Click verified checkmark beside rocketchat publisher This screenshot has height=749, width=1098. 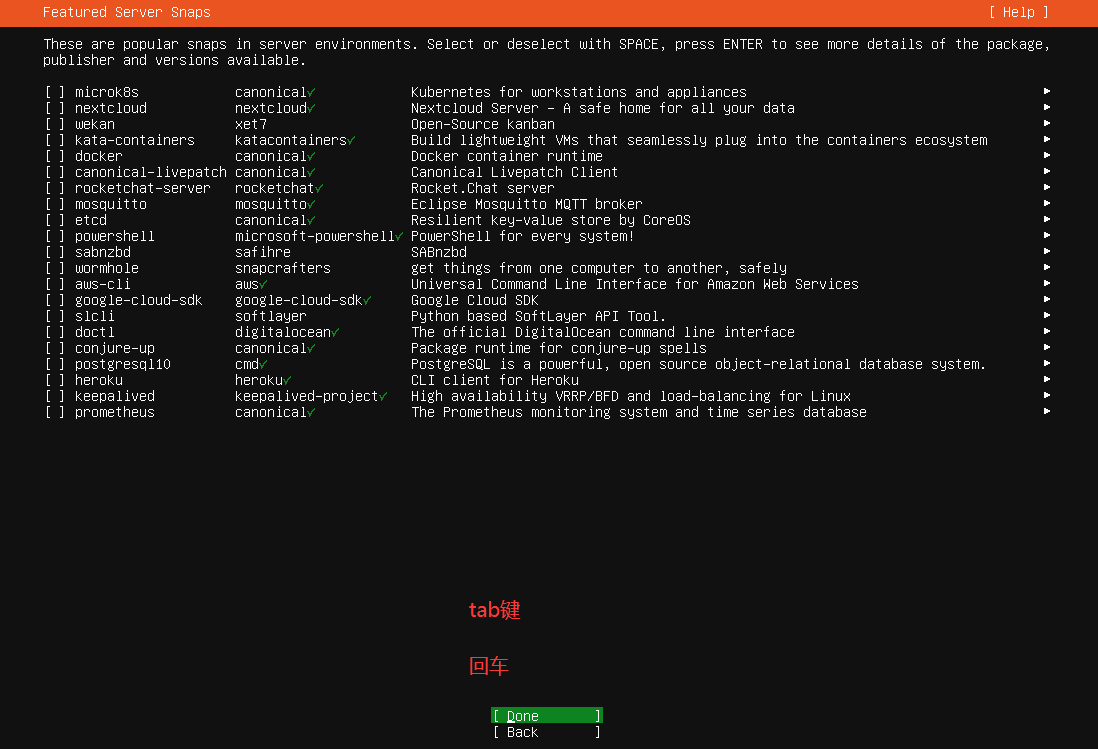coord(319,188)
